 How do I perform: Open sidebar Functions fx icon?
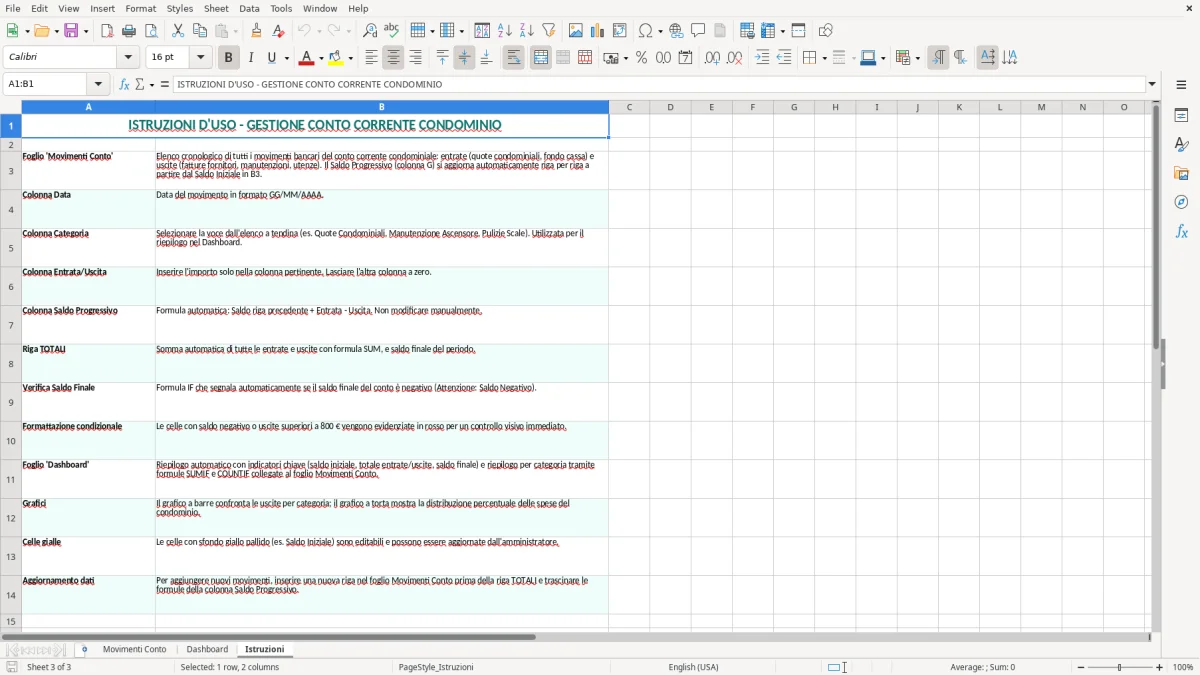pos(1182,232)
